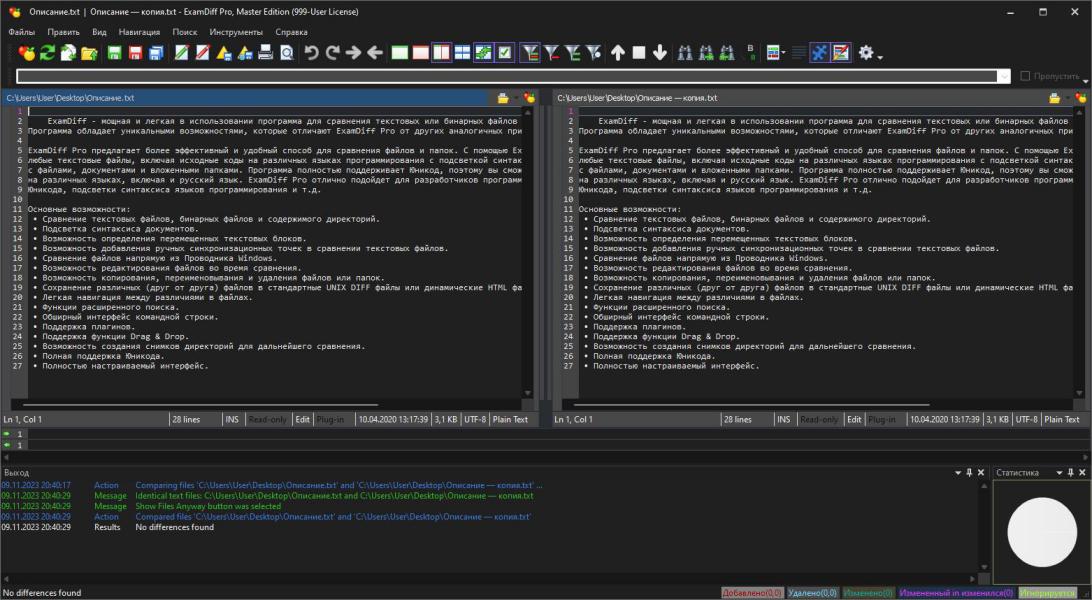Open Plain Text type selector in left pane
1092x600 pixels.
tap(510, 420)
